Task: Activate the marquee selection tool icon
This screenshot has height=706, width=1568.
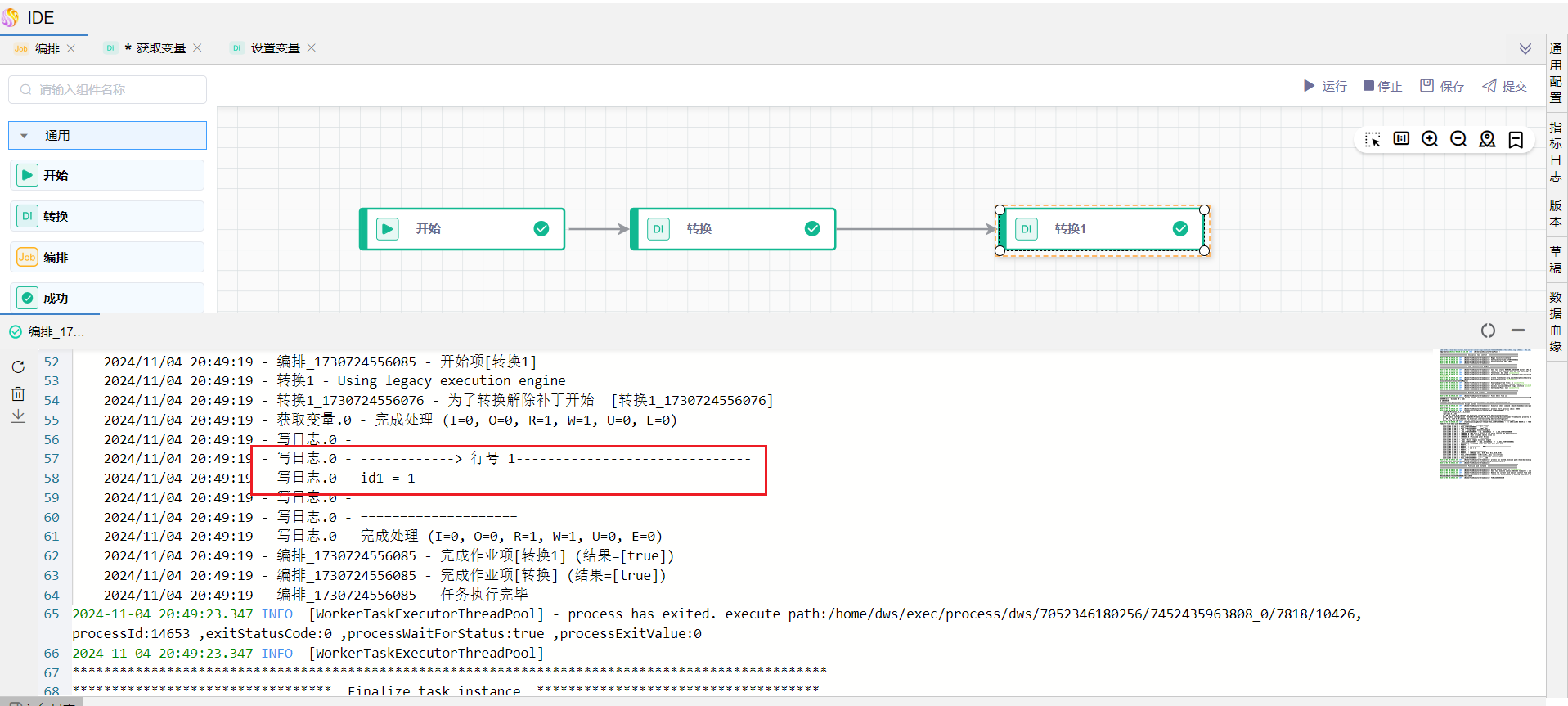Action: coord(1373,140)
